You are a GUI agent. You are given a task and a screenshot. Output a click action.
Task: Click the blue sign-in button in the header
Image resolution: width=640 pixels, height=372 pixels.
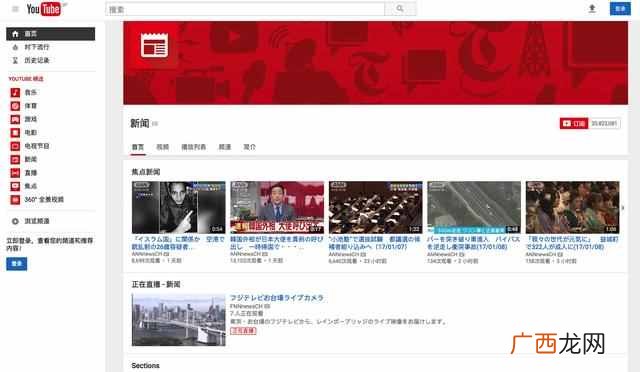pos(620,9)
